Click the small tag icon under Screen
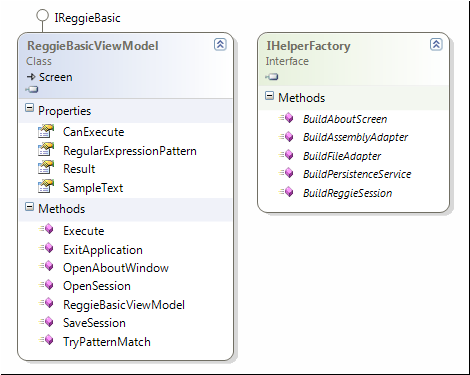 (x=32, y=89)
